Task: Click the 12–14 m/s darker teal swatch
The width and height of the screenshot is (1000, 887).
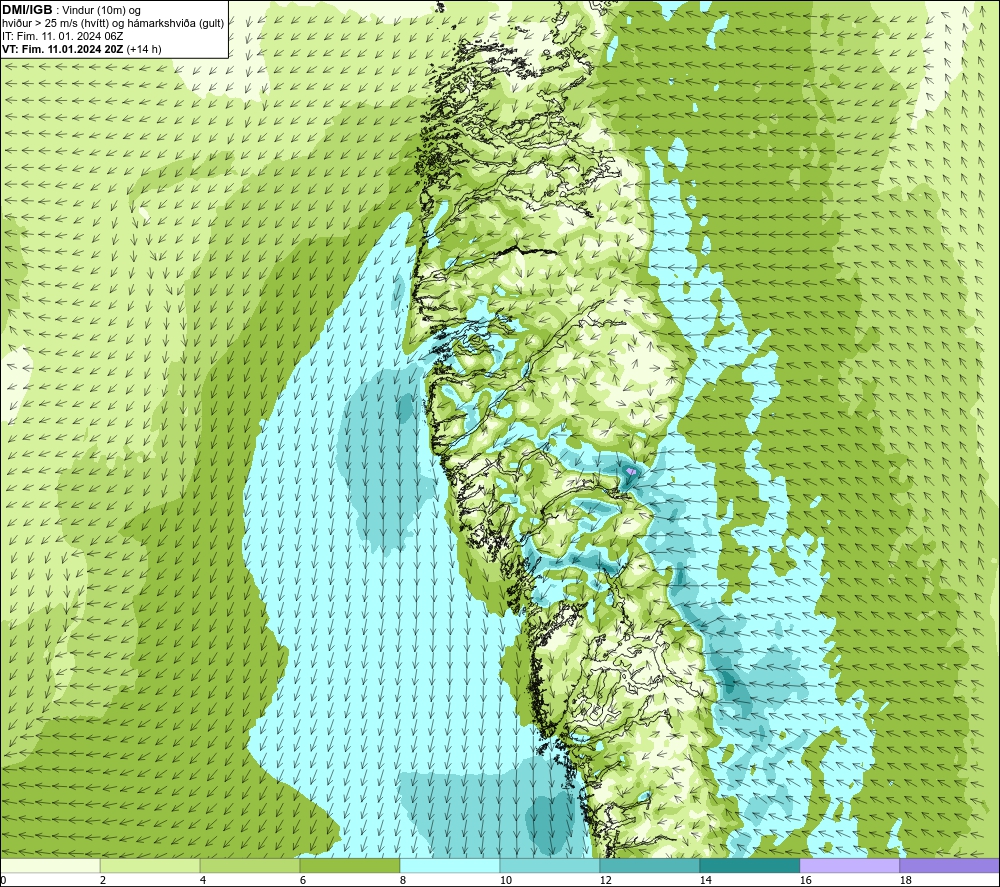Action: point(649,865)
